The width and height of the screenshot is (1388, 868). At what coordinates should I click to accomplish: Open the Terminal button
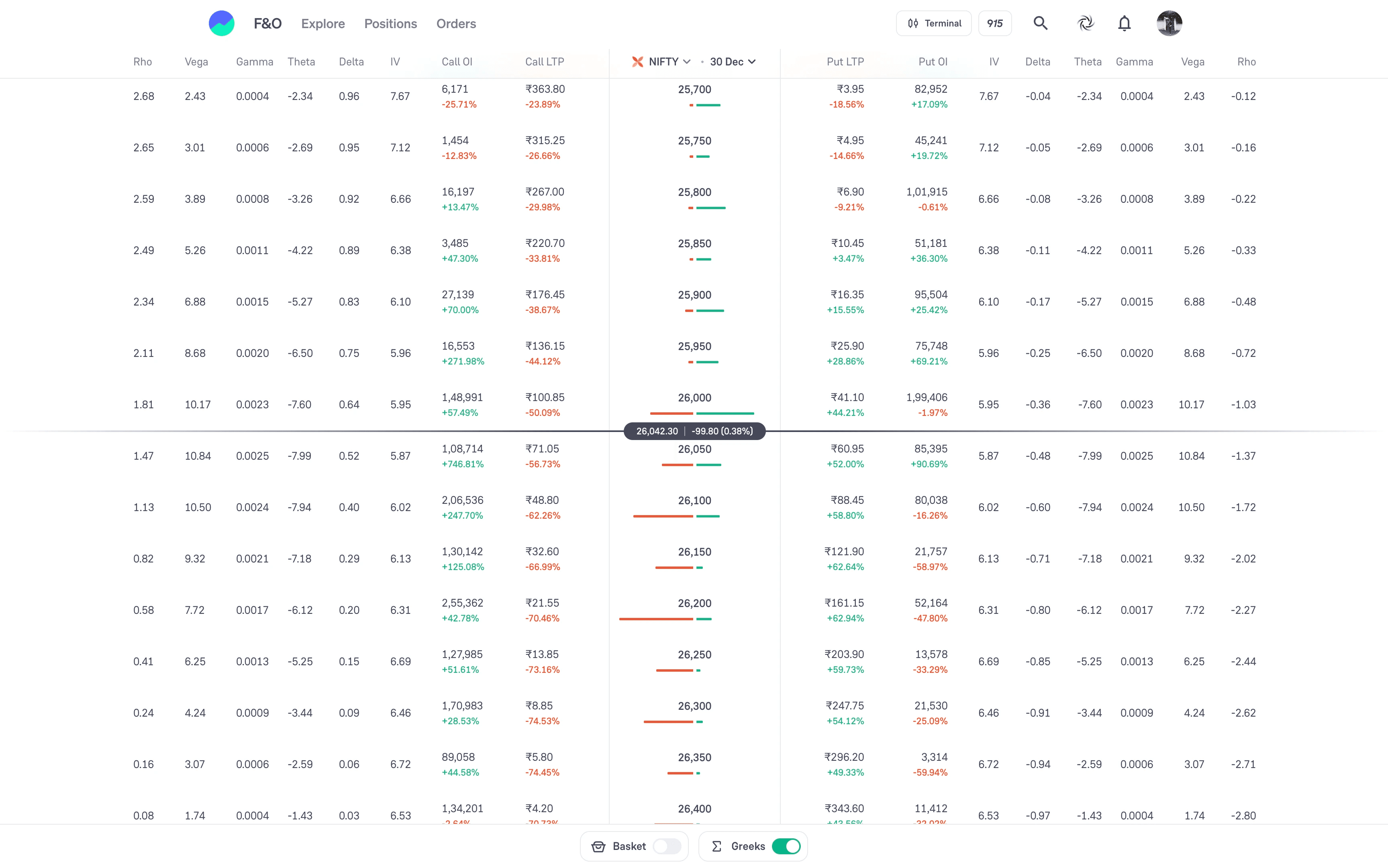click(933, 24)
